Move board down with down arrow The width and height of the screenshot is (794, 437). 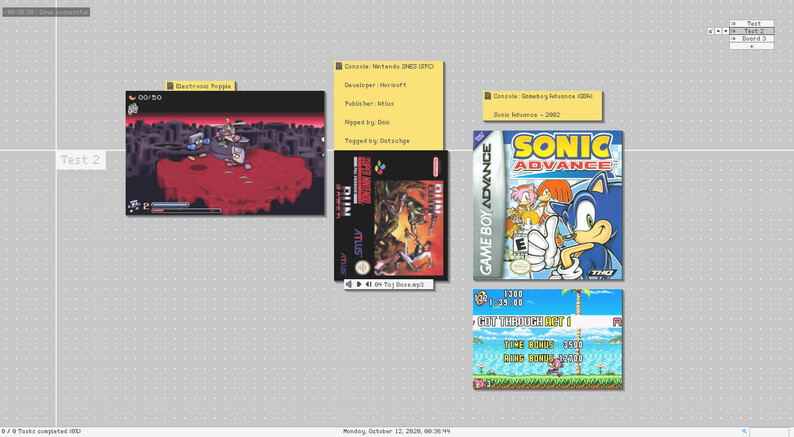pos(724,31)
